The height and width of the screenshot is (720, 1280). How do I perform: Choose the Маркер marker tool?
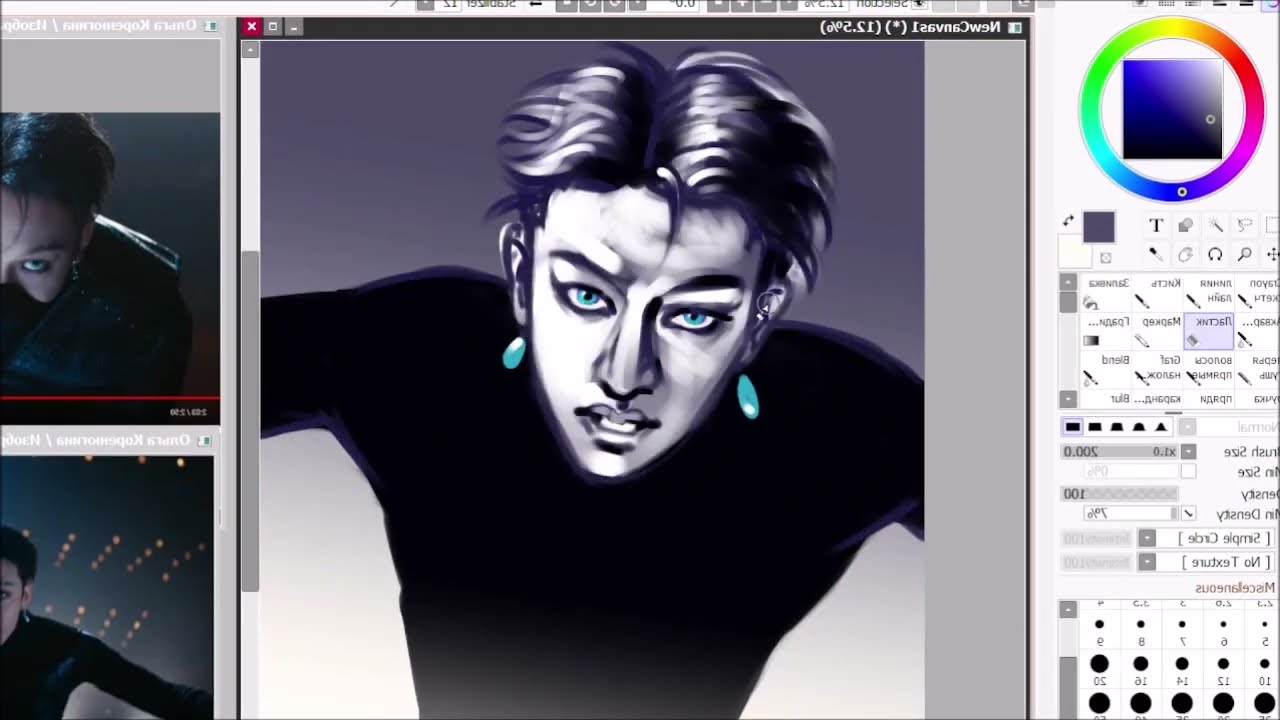1155,331
